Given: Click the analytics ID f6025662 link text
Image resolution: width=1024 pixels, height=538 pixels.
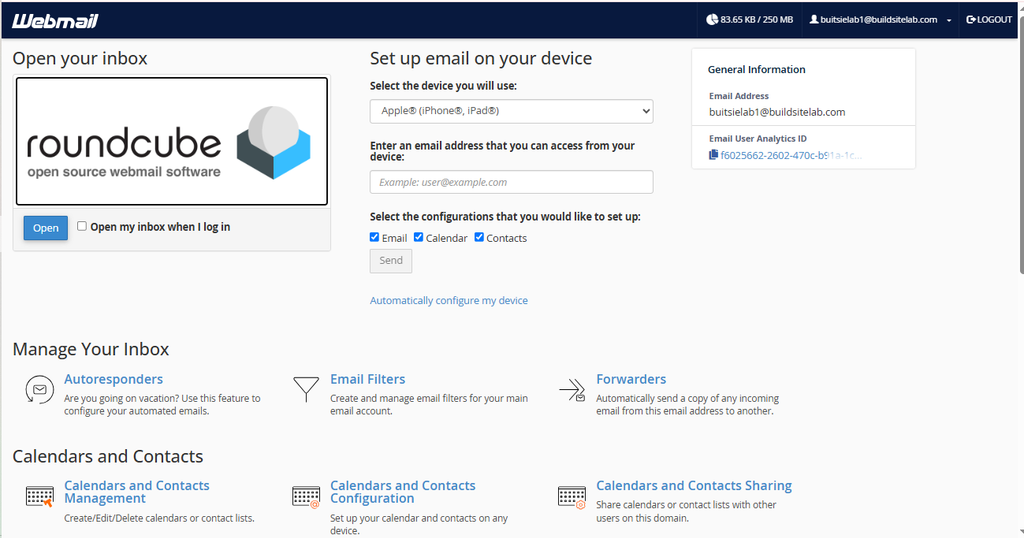Looking at the screenshot, I should tap(791, 155).
